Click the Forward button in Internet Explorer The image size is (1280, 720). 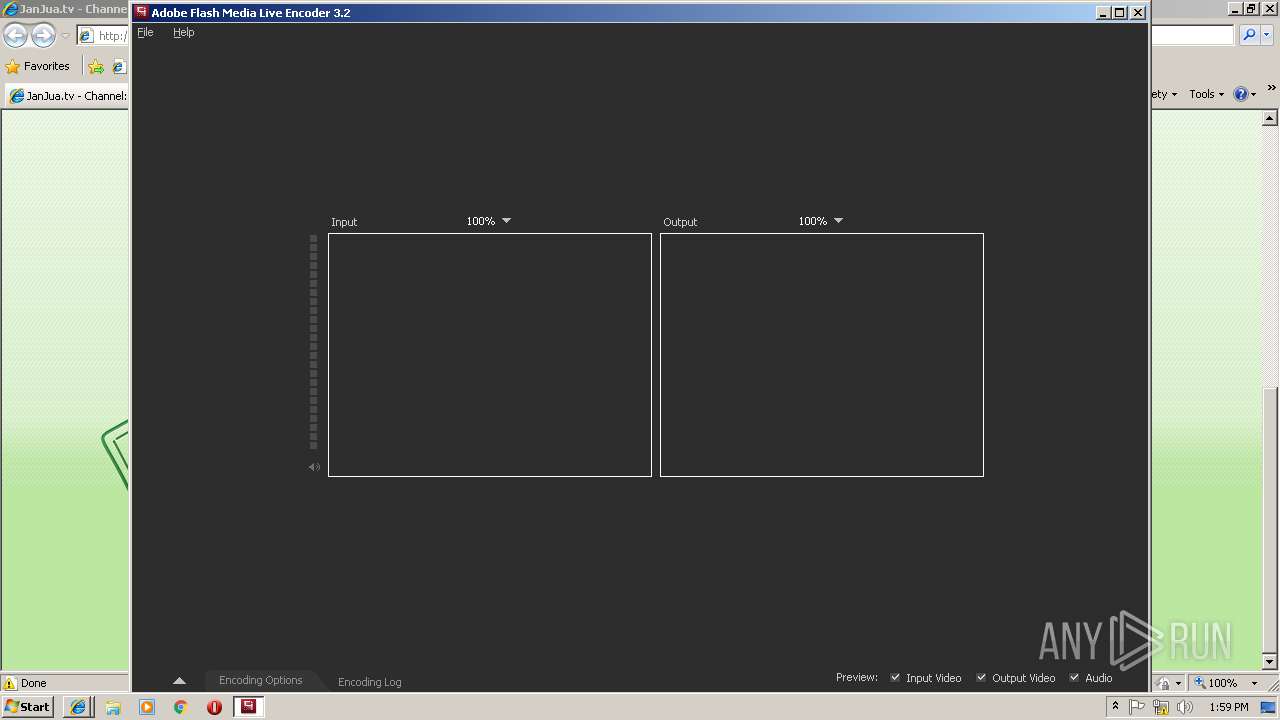(43, 36)
